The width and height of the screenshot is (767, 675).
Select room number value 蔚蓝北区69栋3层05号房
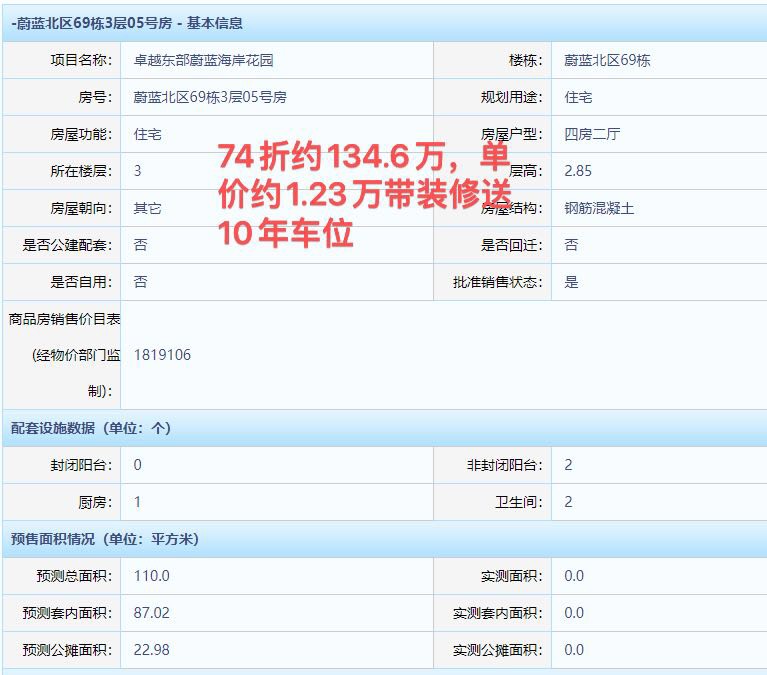coord(210,97)
